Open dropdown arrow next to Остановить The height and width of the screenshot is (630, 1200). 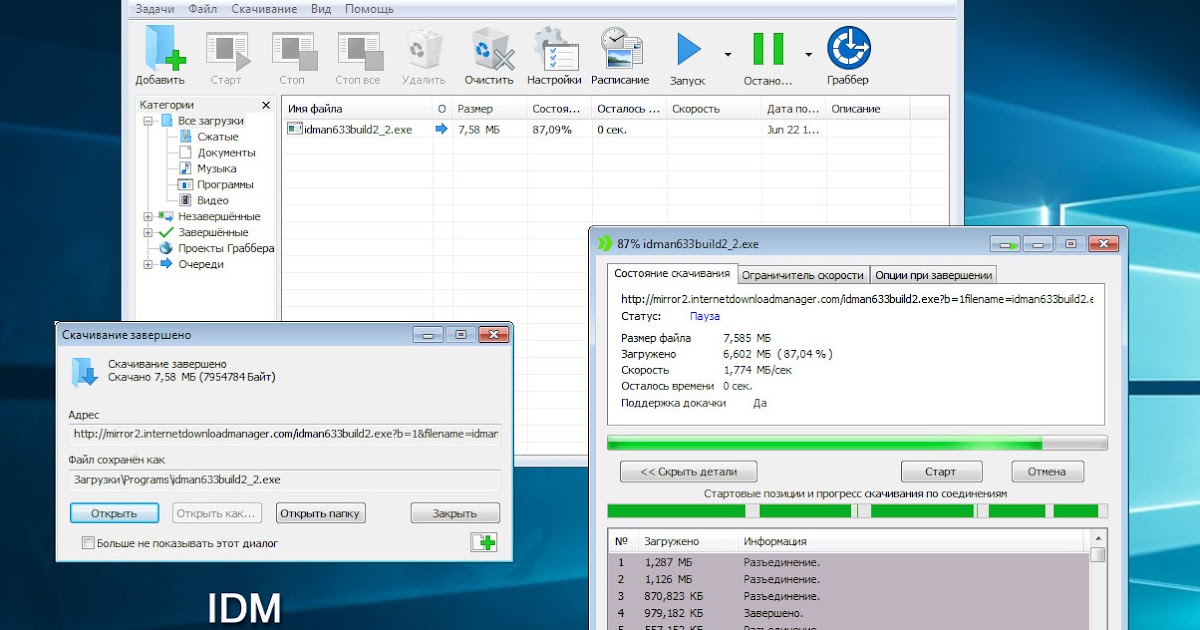(808, 54)
